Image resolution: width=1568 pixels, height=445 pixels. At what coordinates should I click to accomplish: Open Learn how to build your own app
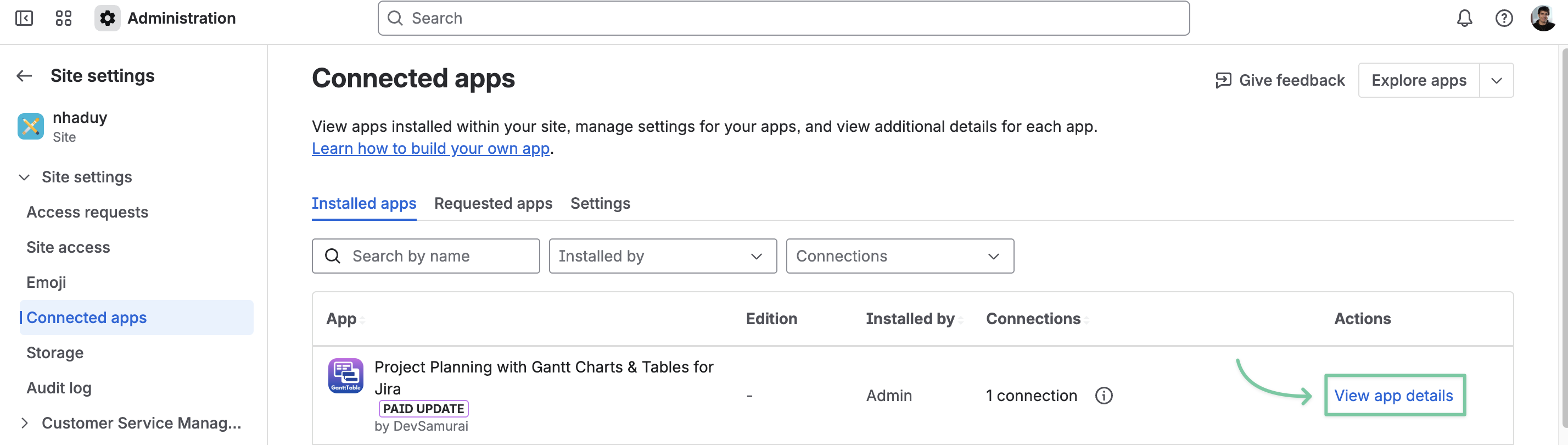tap(430, 148)
